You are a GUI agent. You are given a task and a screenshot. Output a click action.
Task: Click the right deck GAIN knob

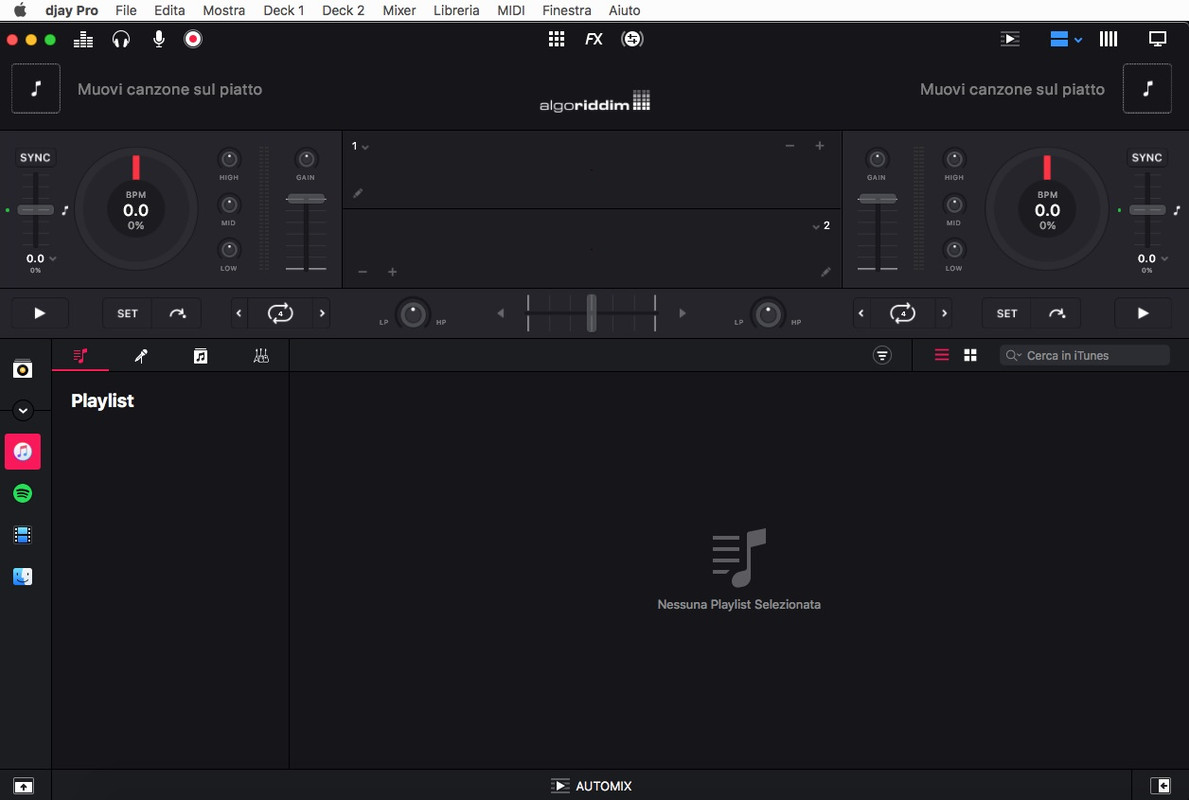877,159
